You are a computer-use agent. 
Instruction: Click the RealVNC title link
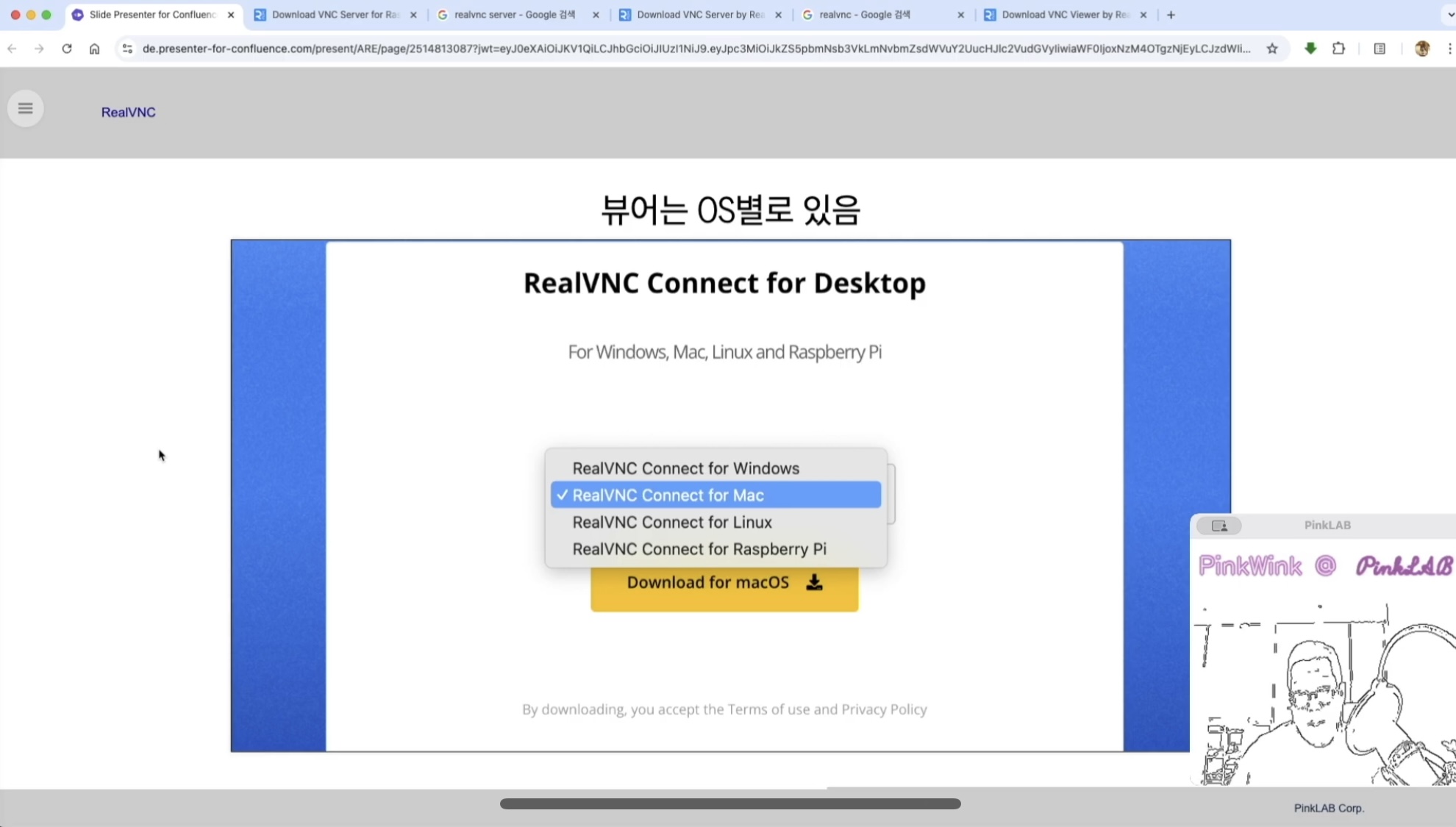(x=128, y=112)
